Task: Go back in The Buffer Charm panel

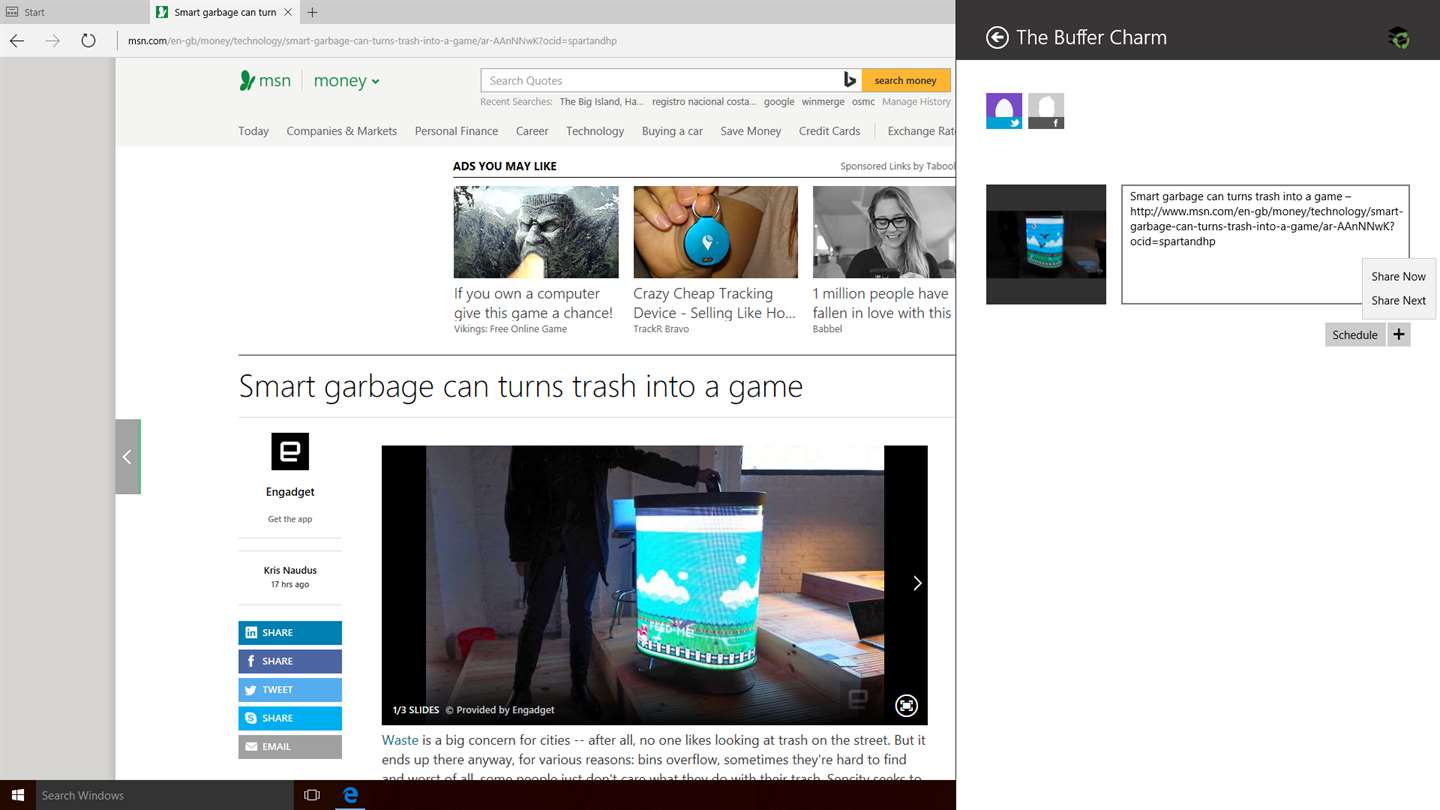Action: tap(997, 38)
